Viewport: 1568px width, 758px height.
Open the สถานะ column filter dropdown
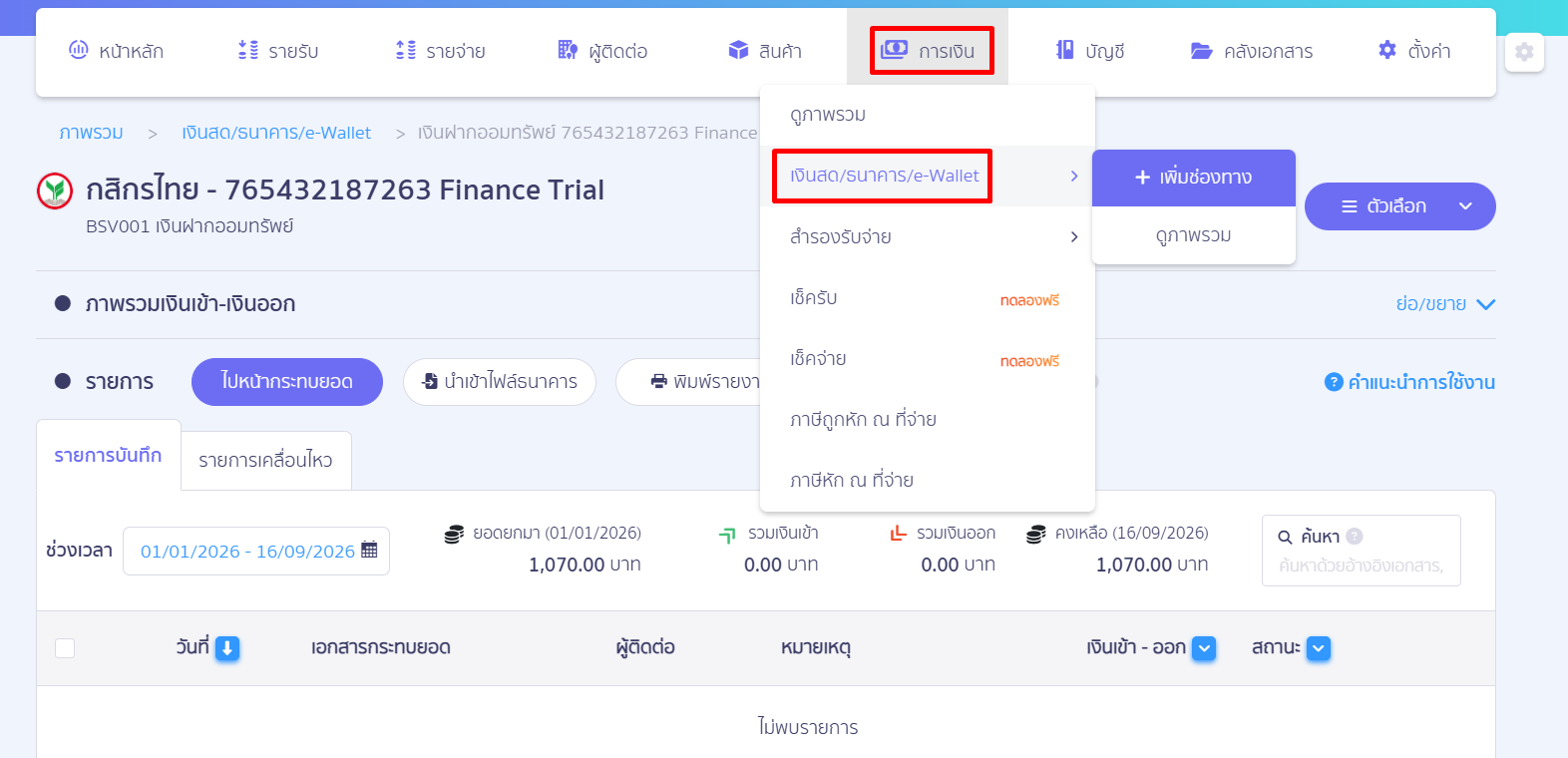coord(1319,648)
